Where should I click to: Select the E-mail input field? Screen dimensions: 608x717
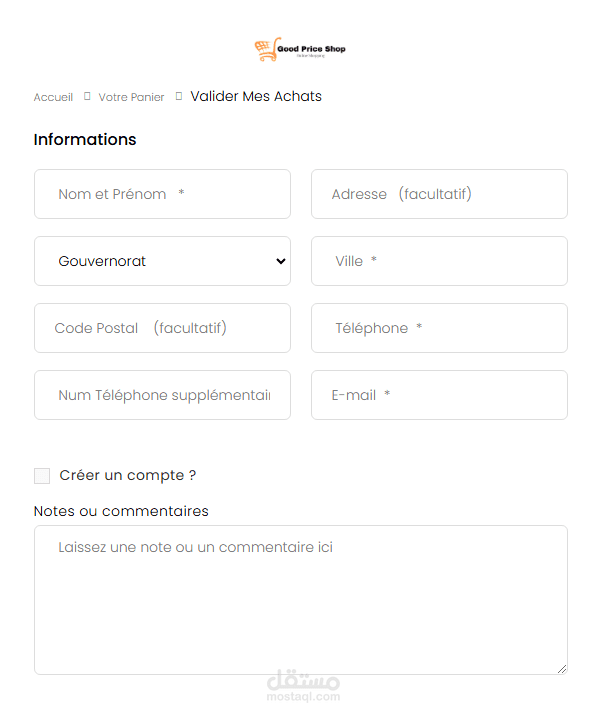(439, 395)
